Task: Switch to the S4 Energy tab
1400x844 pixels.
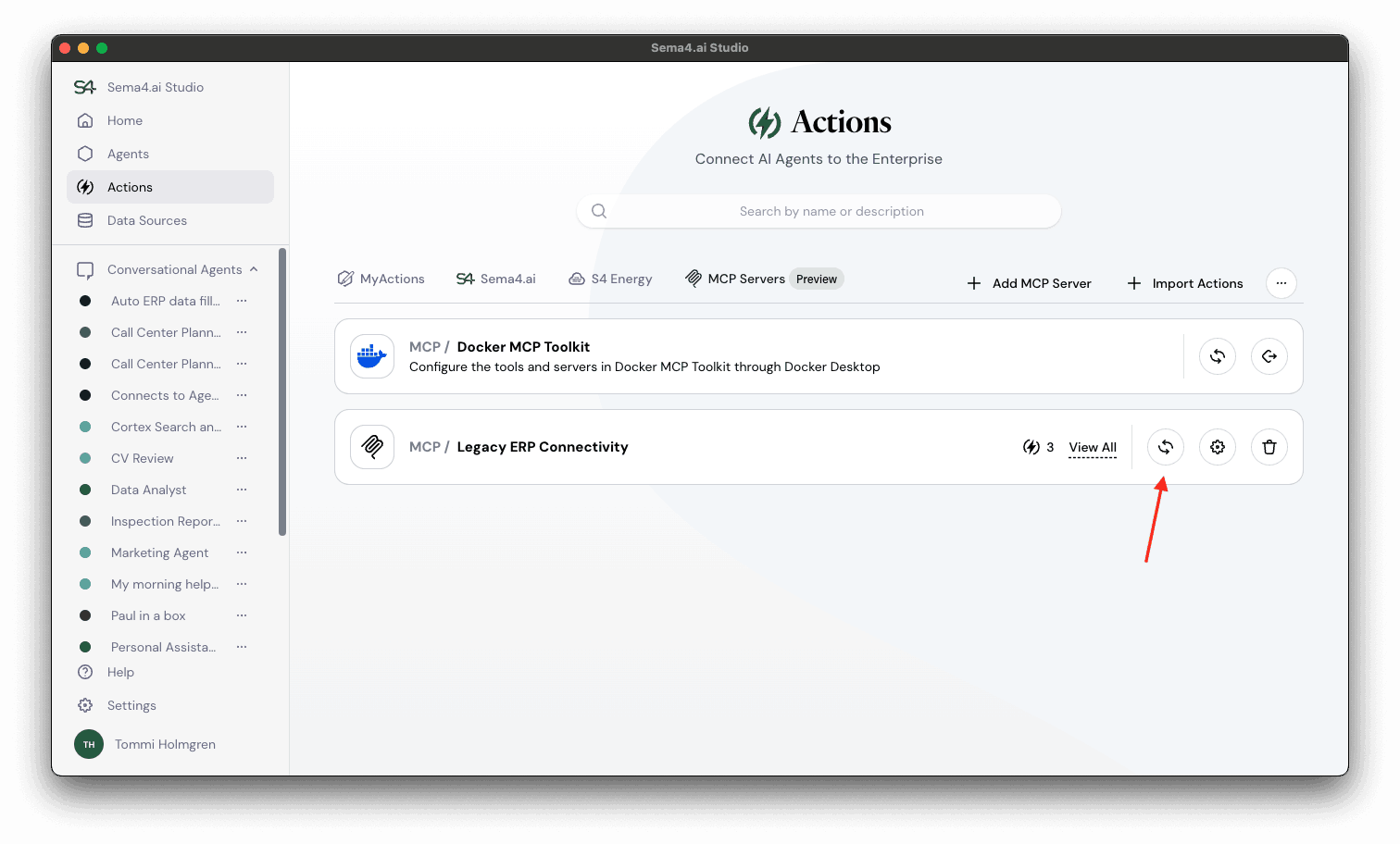Action: (x=610, y=279)
